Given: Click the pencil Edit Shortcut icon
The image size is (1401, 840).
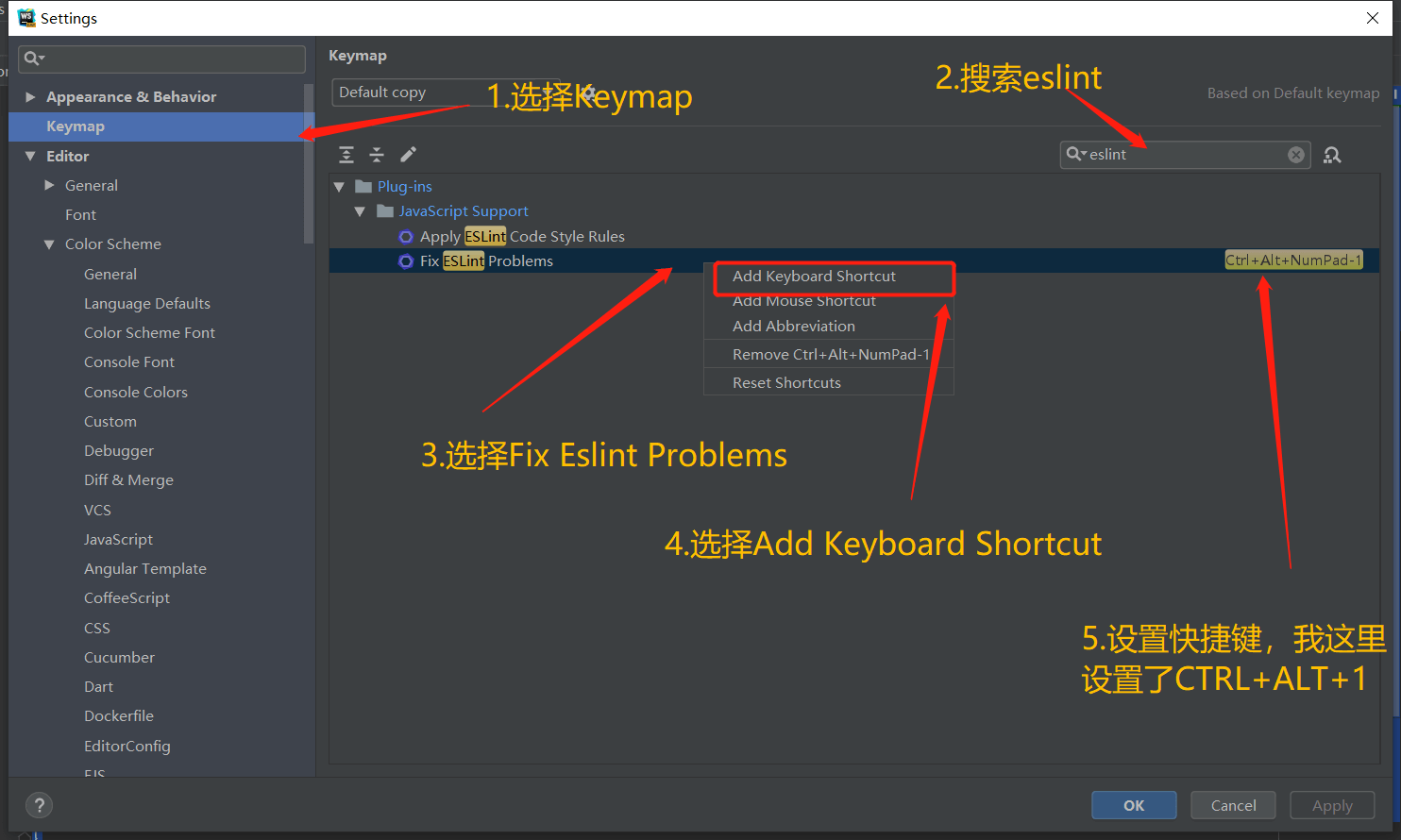Looking at the screenshot, I should [x=408, y=155].
